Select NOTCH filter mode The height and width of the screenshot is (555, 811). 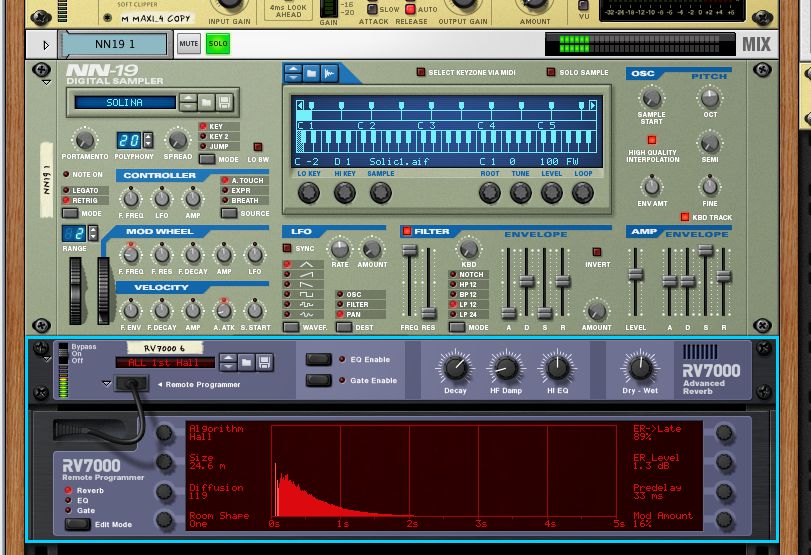[467, 275]
